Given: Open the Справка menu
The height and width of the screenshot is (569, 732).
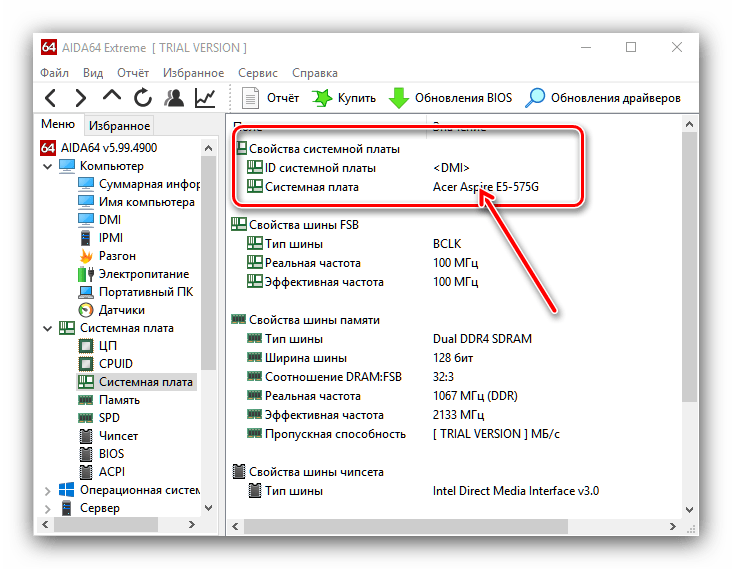Looking at the screenshot, I should (x=315, y=73).
